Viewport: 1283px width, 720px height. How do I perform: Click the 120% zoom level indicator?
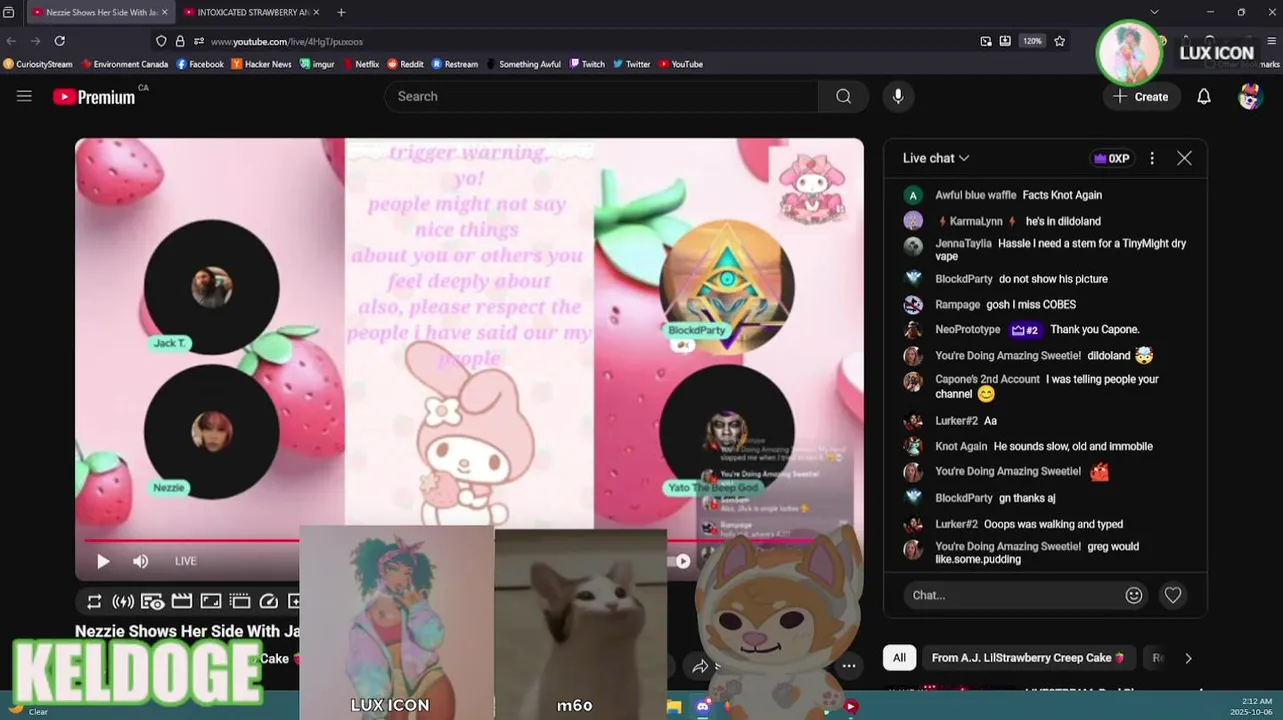[1032, 41]
